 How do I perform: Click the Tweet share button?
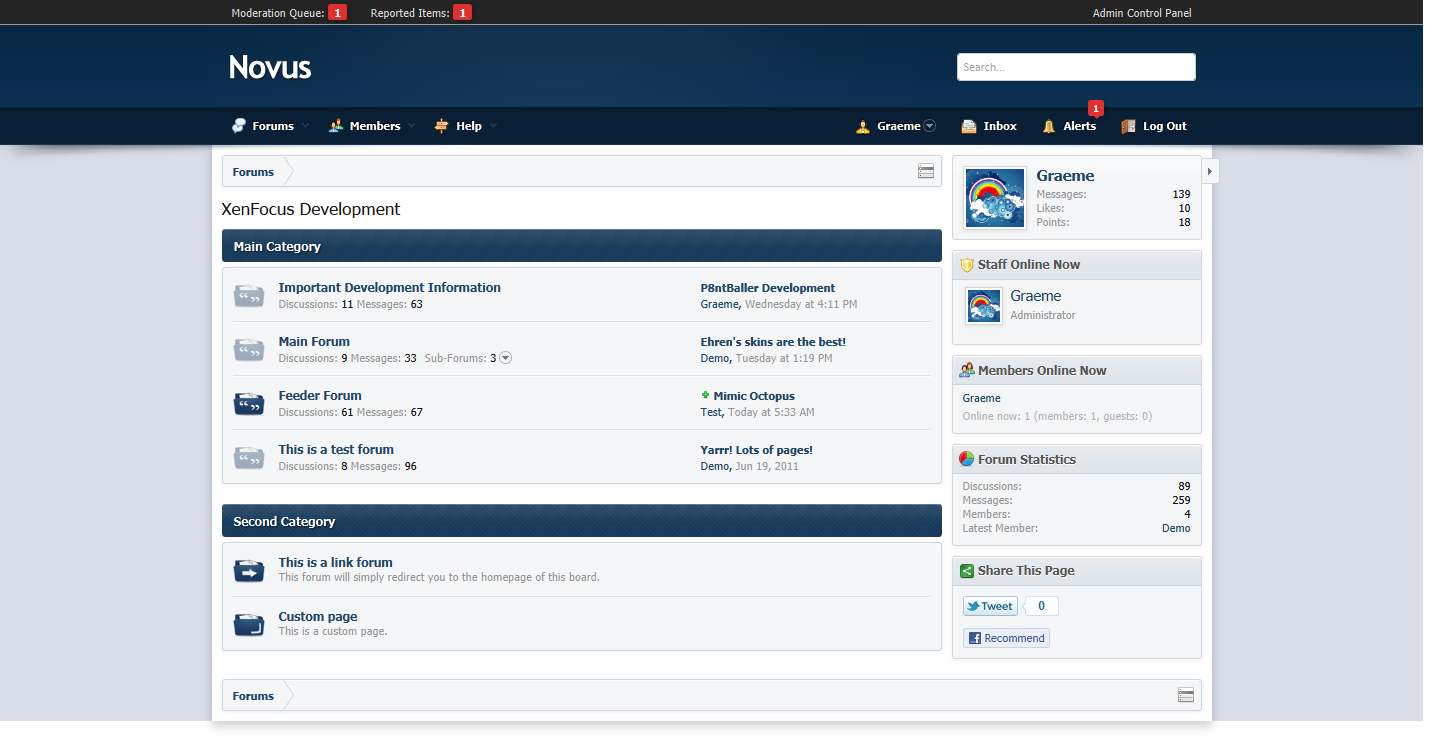point(990,606)
